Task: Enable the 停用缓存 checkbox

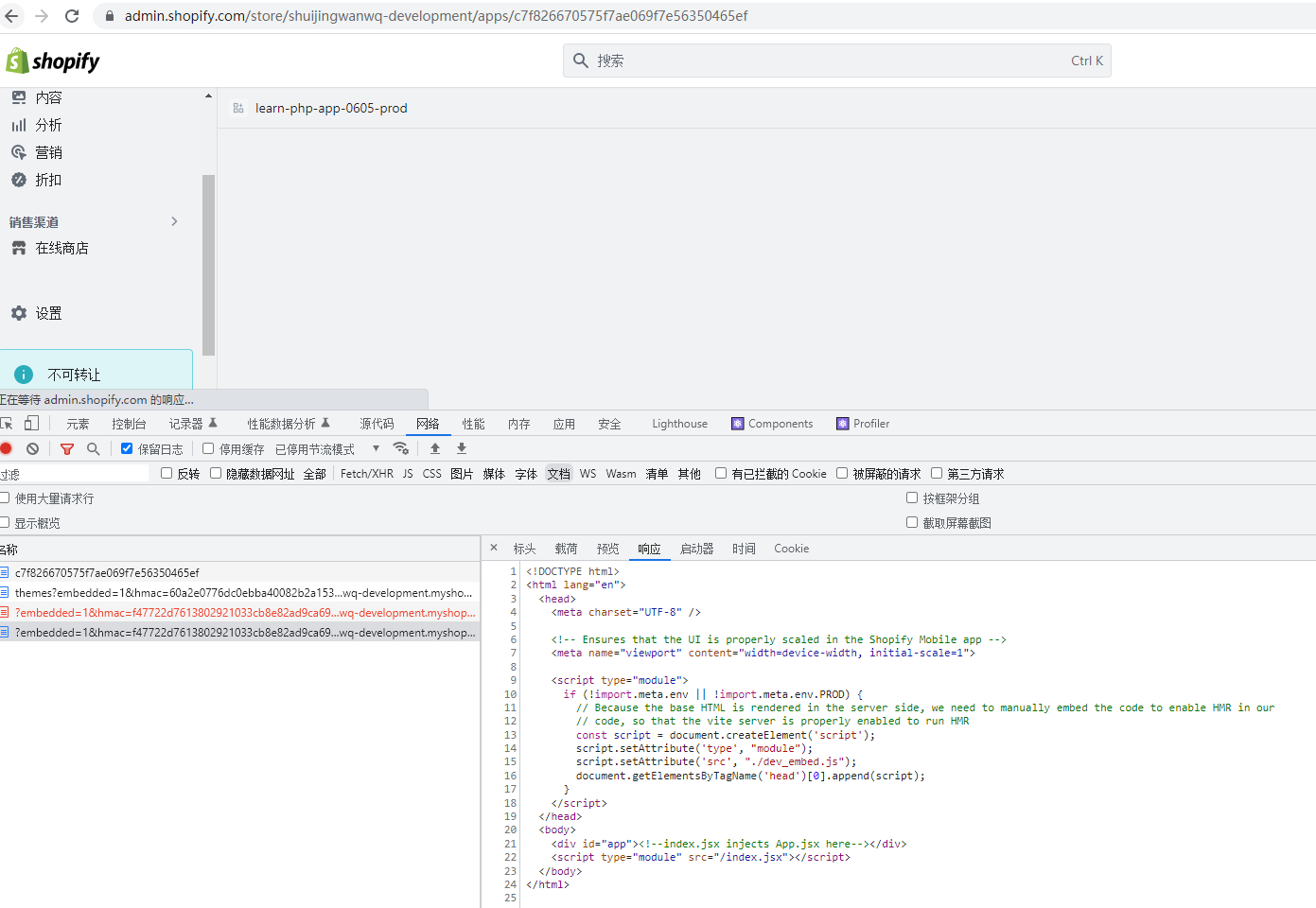Action: pos(208,448)
